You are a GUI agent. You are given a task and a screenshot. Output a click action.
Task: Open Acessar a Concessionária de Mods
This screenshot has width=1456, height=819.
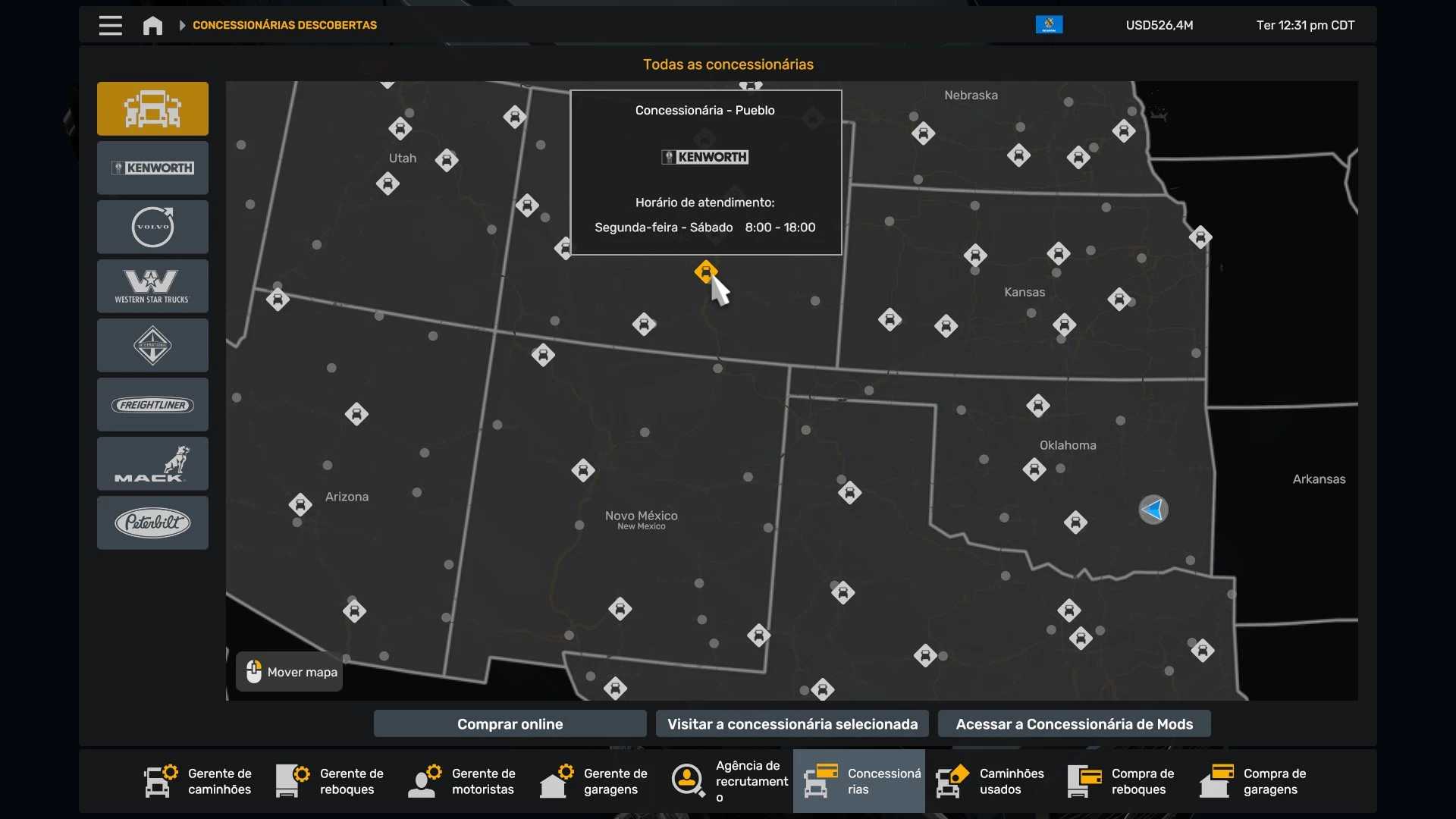tap(1074, 723)
